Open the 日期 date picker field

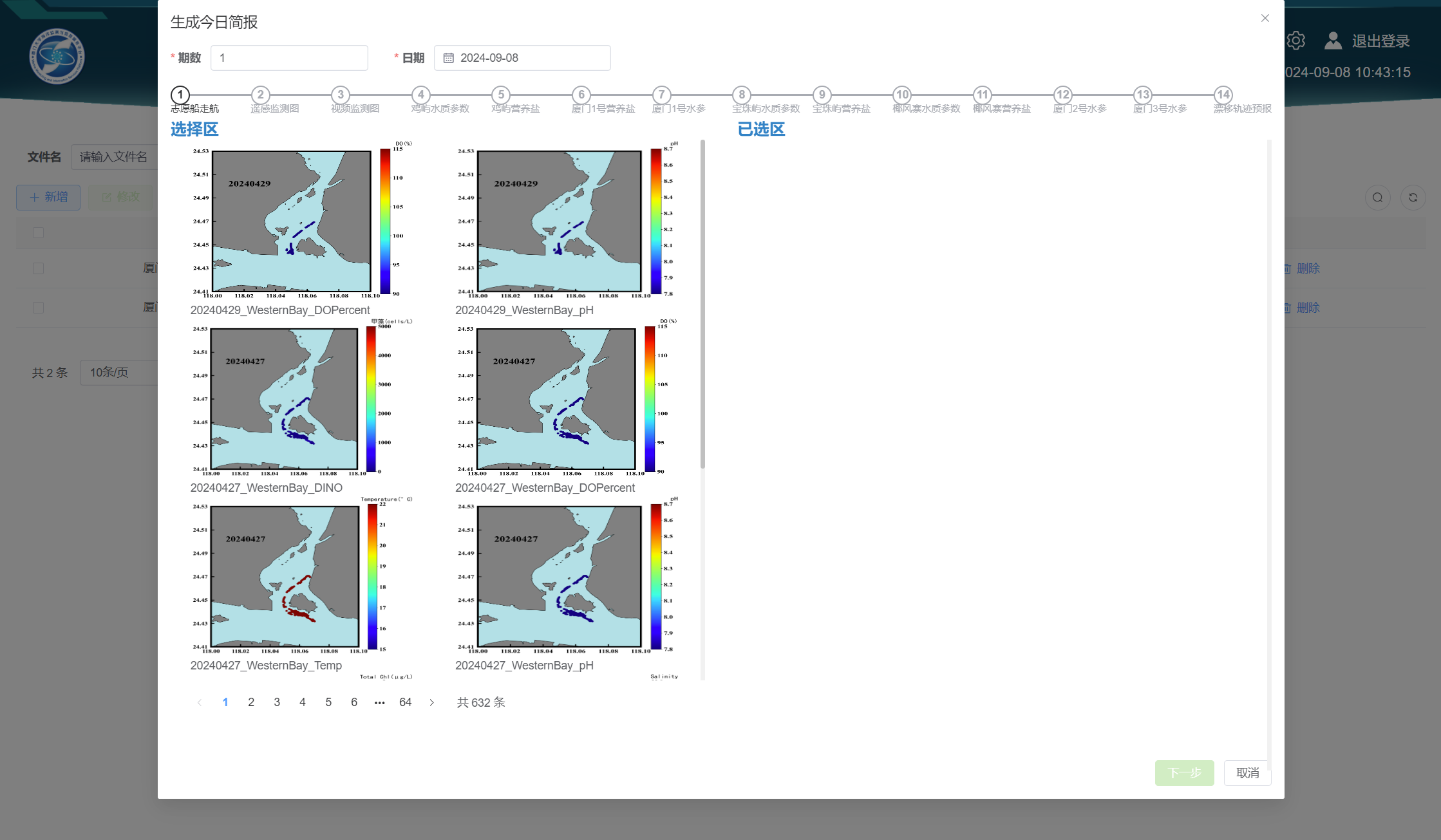(522, 58)
